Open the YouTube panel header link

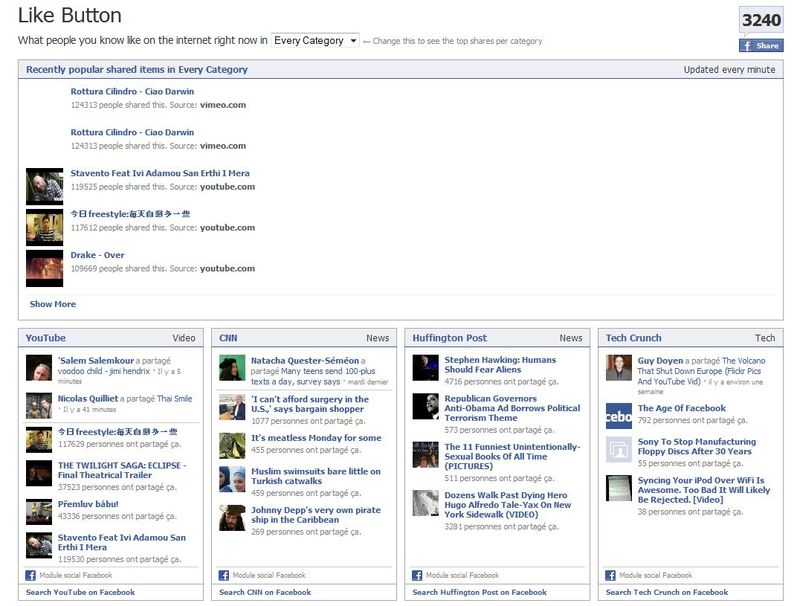coord(45,338)
